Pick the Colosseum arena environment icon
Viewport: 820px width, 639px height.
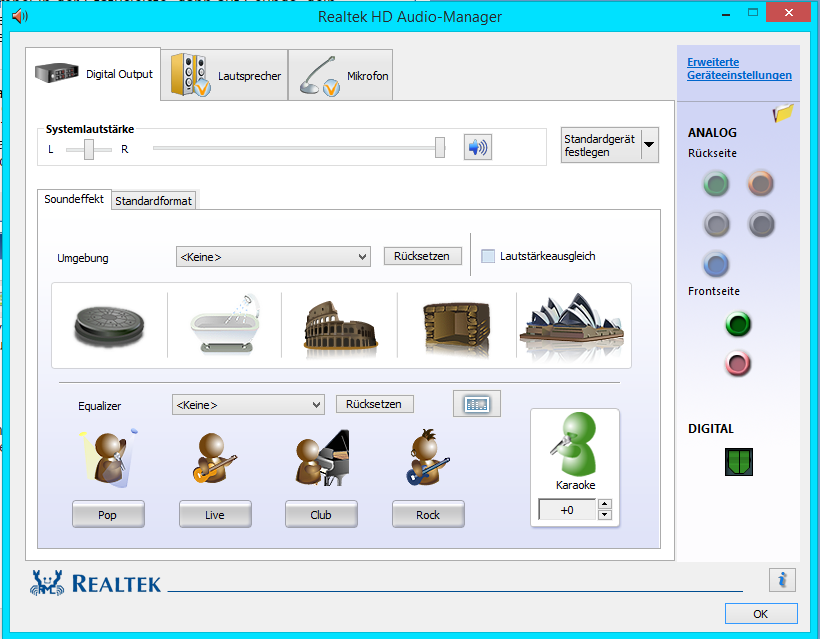[x=340, y=326]
